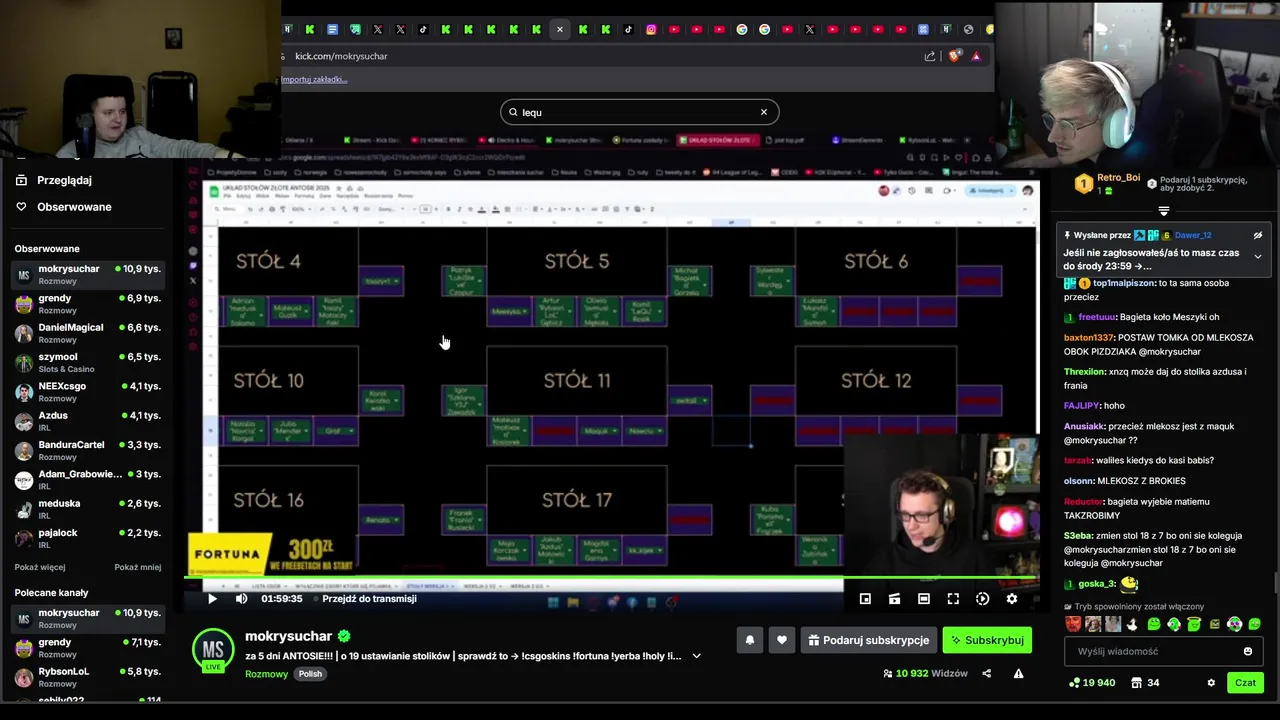Open picture-in-picture mode in player
This screenshot has width=1280, height=720.
[x=865, y=598]
